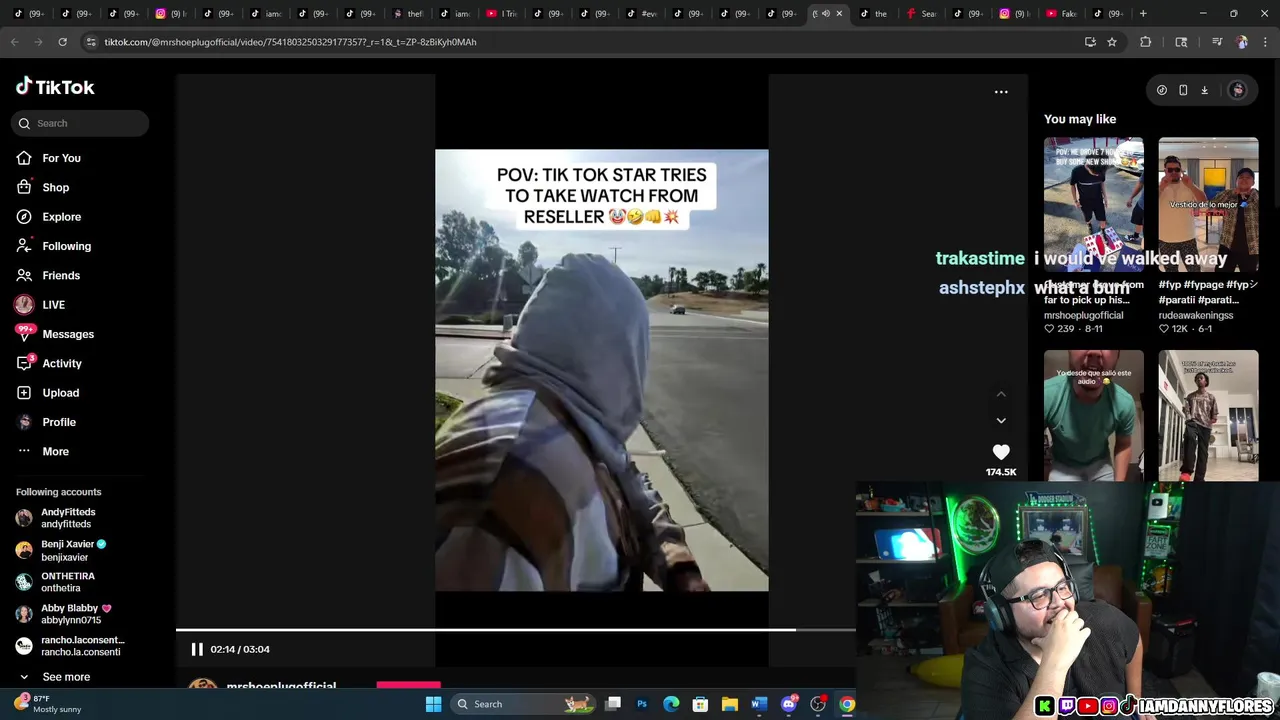
Task: Click the Windows taskbar Search box
Action: pyautogui.click(x=523, y=704)
